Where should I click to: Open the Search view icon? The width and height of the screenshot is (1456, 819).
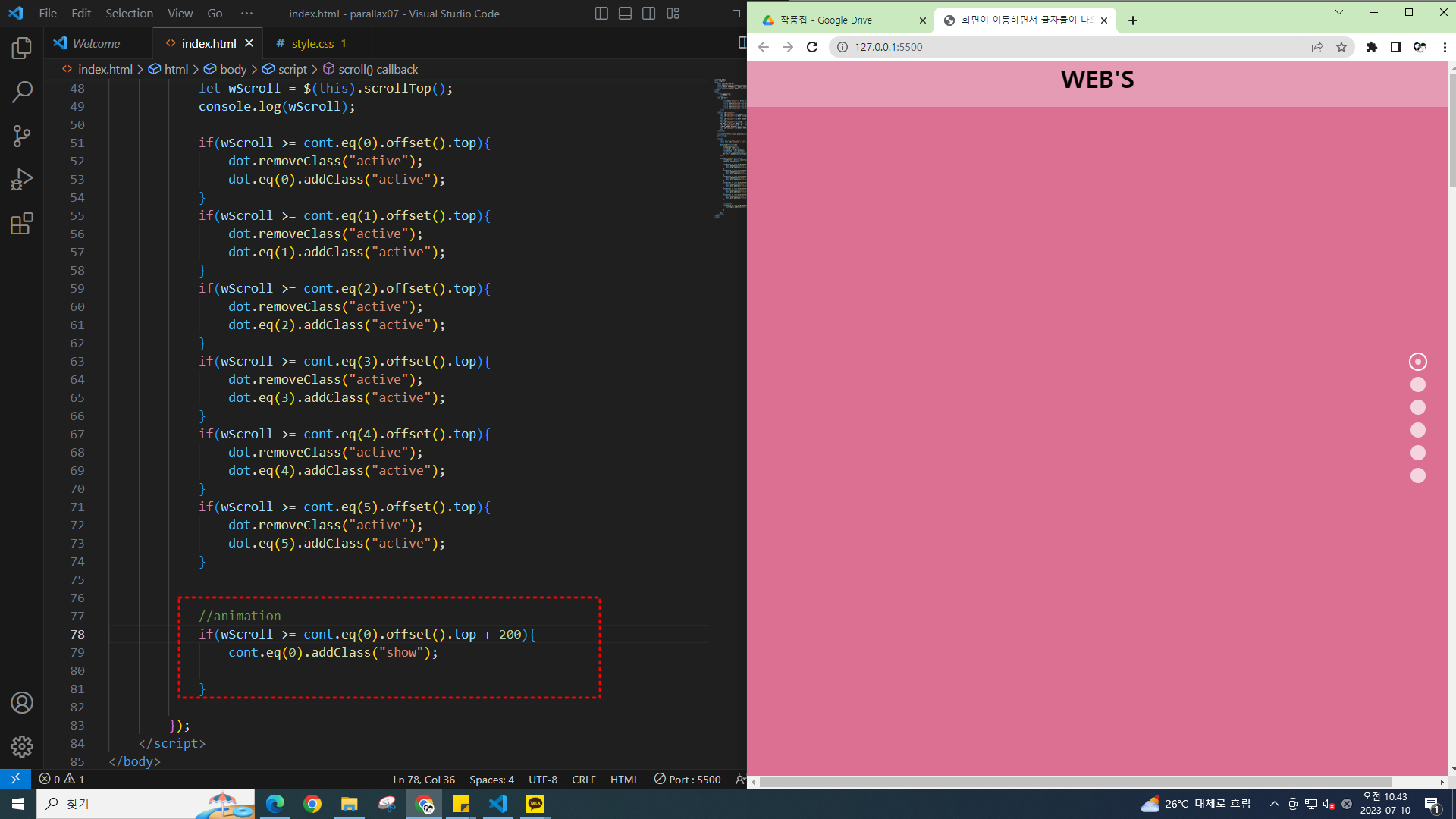pyautogui.click(x=22, y=93)
